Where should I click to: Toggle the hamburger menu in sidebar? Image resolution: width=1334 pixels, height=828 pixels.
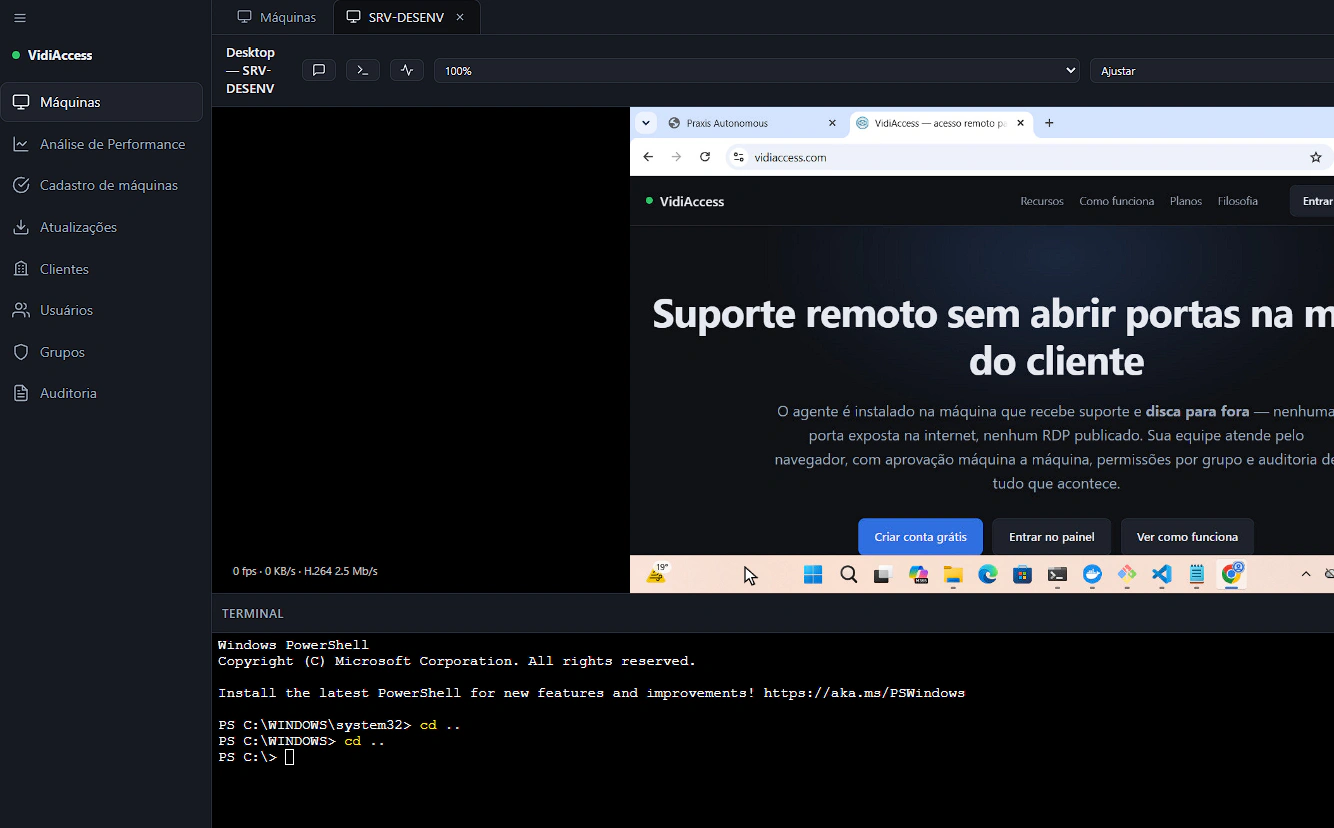tap(20, 18)
